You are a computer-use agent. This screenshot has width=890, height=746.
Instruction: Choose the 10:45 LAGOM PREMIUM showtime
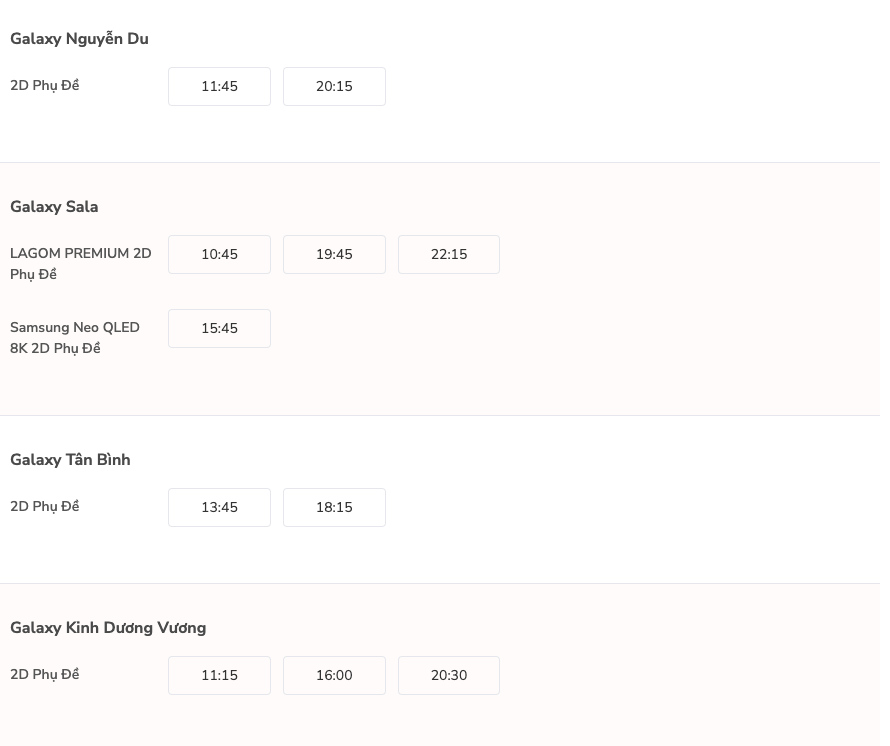click(219, 254)
